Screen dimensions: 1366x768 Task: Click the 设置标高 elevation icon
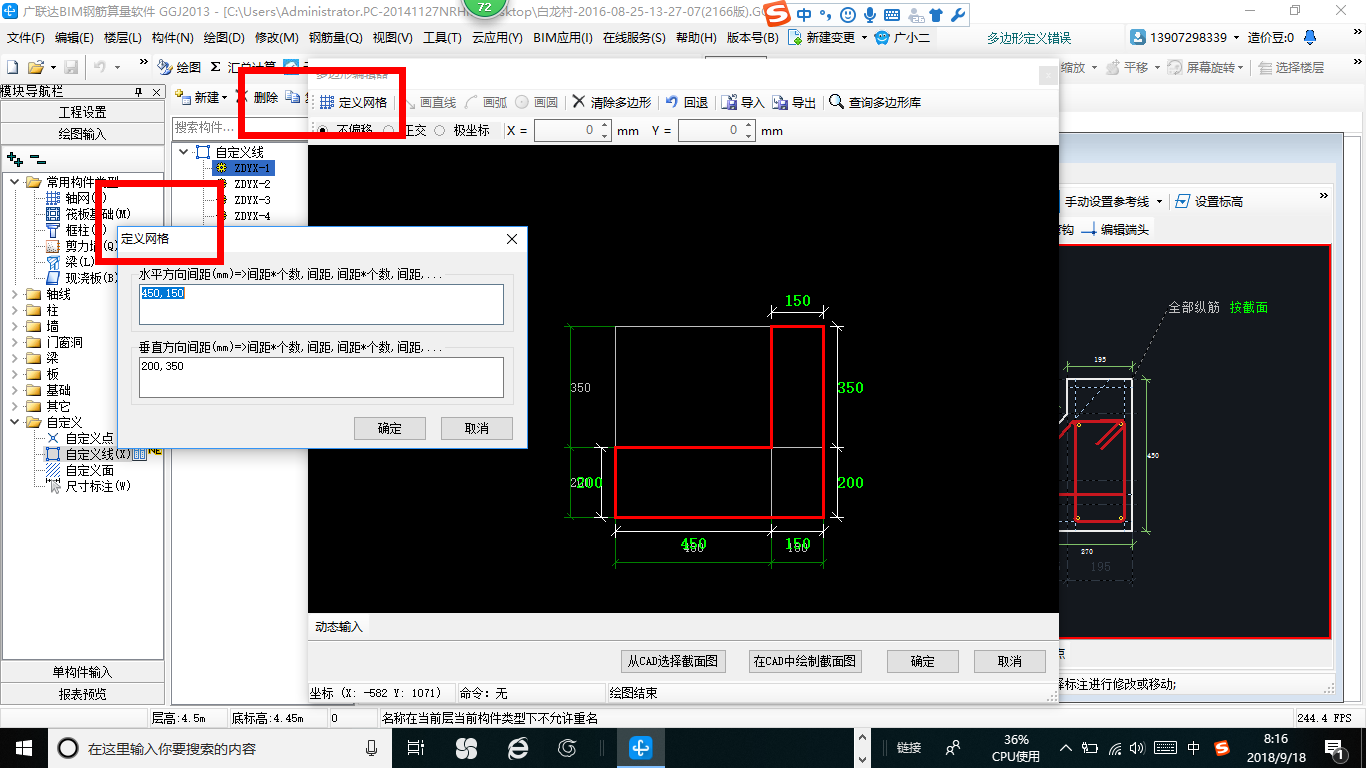point(1183,201)
